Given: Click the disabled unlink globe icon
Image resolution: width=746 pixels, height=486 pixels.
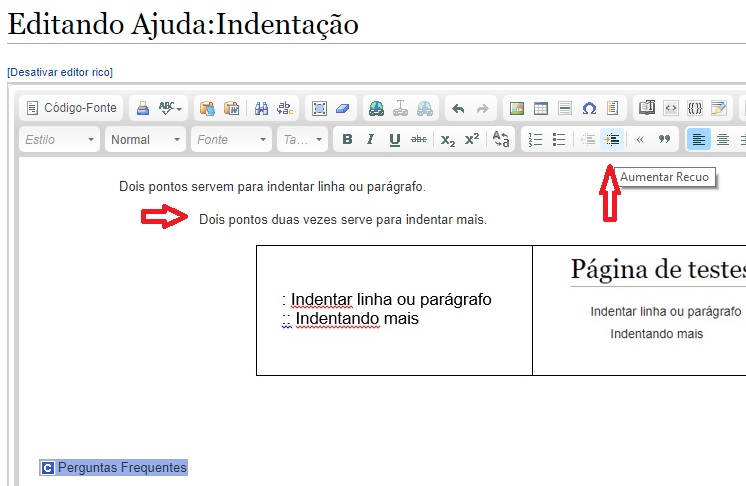Looking at the screenshot, I should (425, 108).
